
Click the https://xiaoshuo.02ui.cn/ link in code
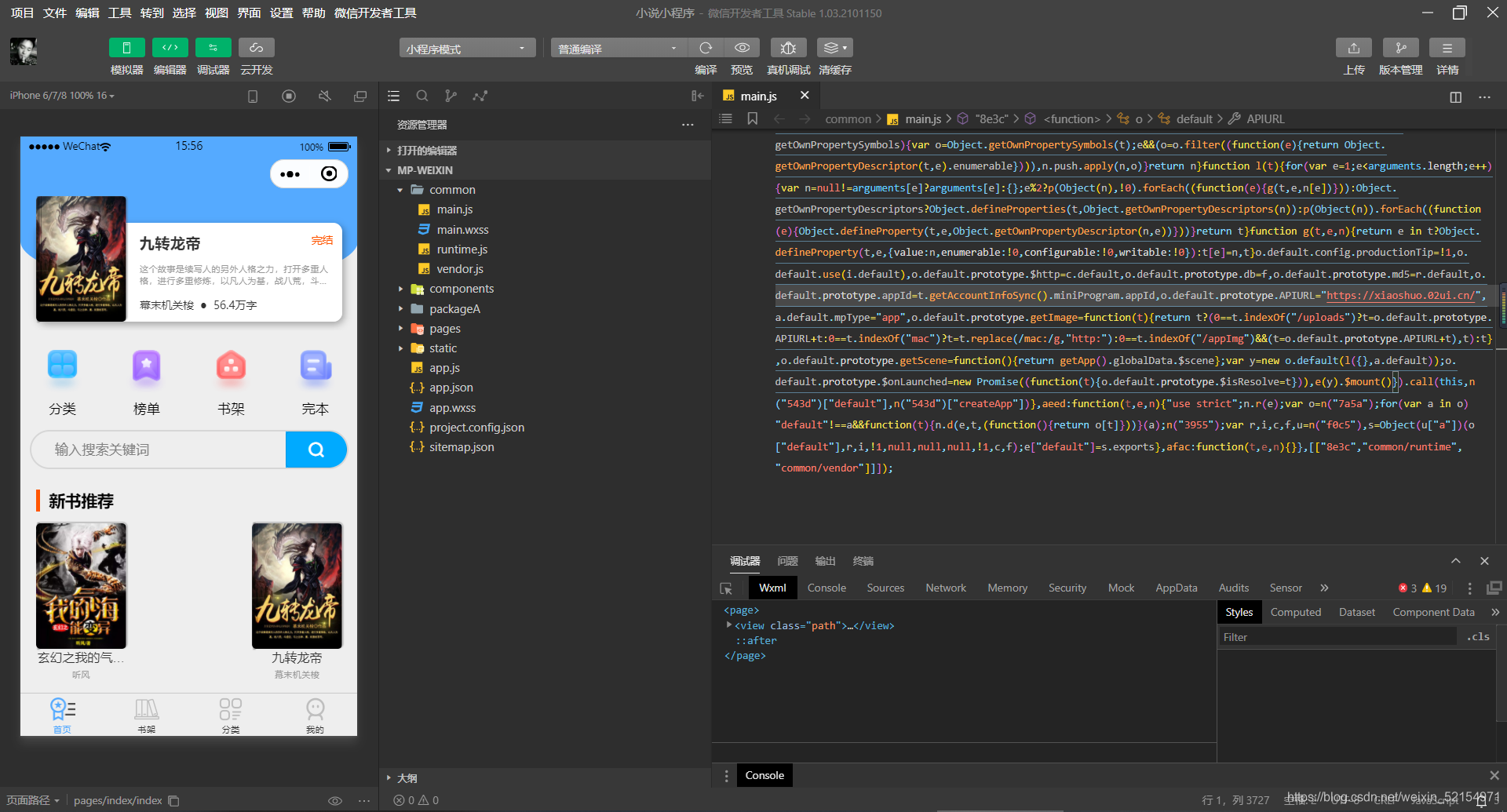click(1400, 296)
